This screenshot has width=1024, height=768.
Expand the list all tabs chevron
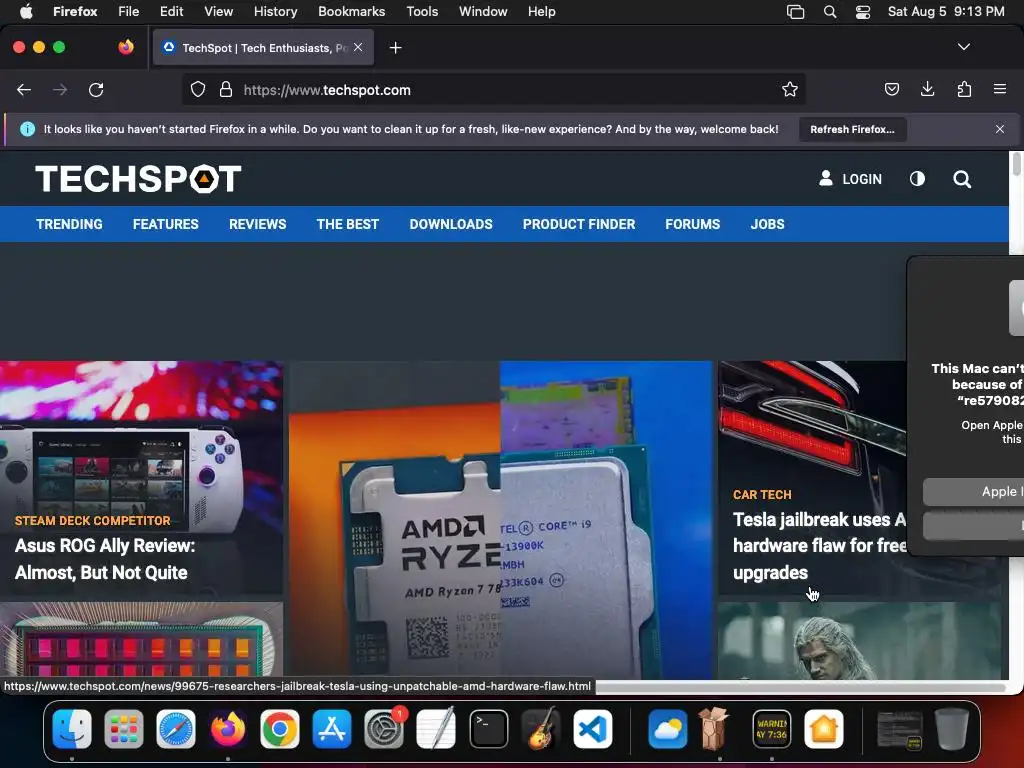click(x=963, y=47)
